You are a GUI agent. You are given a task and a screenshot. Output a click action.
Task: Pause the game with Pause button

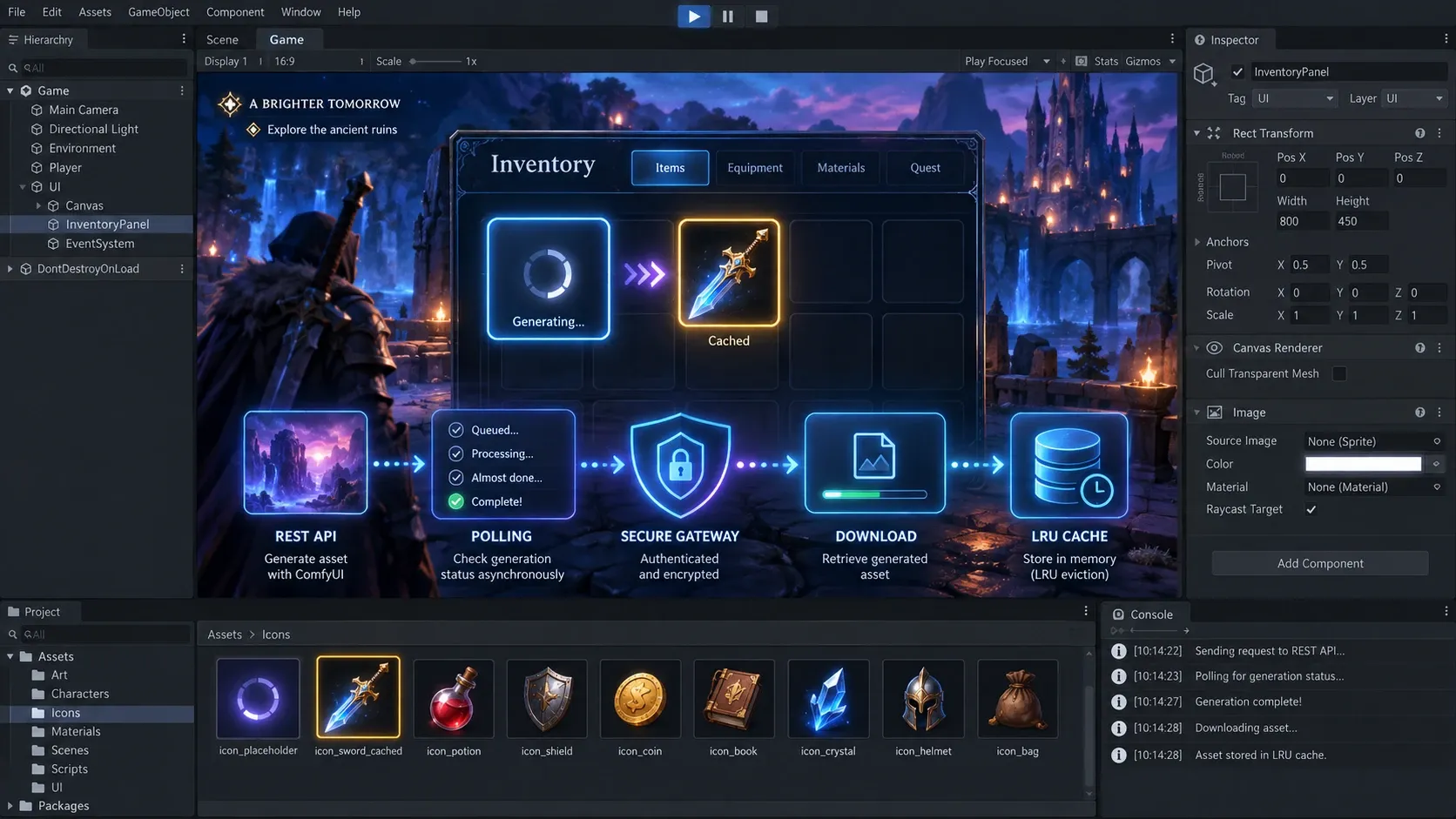pos(728,16)
